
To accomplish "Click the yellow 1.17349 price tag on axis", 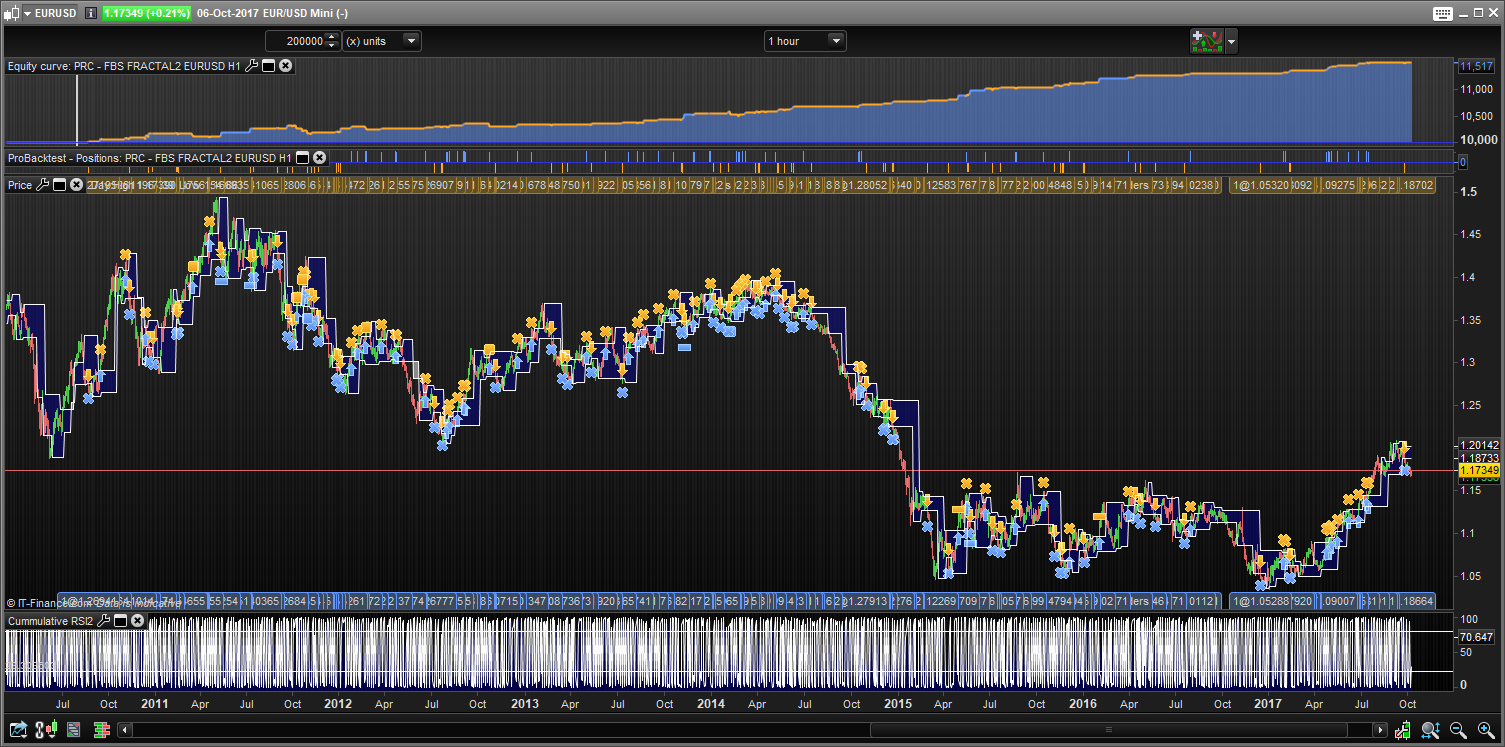I will click(1479, 470).
